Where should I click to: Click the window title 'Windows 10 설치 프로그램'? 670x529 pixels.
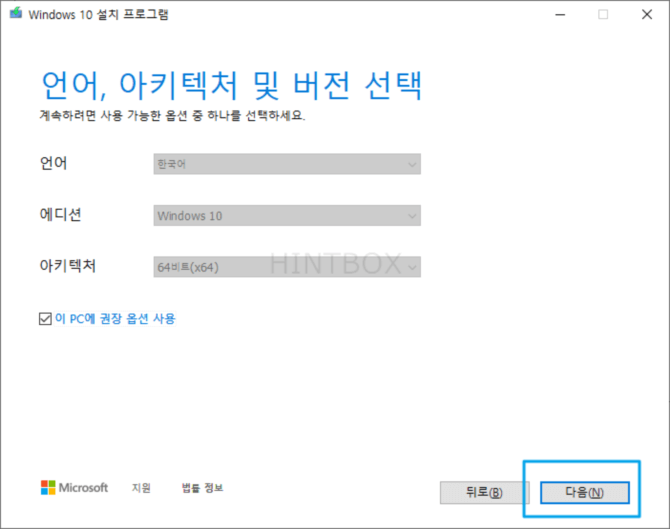click(98, 15)
